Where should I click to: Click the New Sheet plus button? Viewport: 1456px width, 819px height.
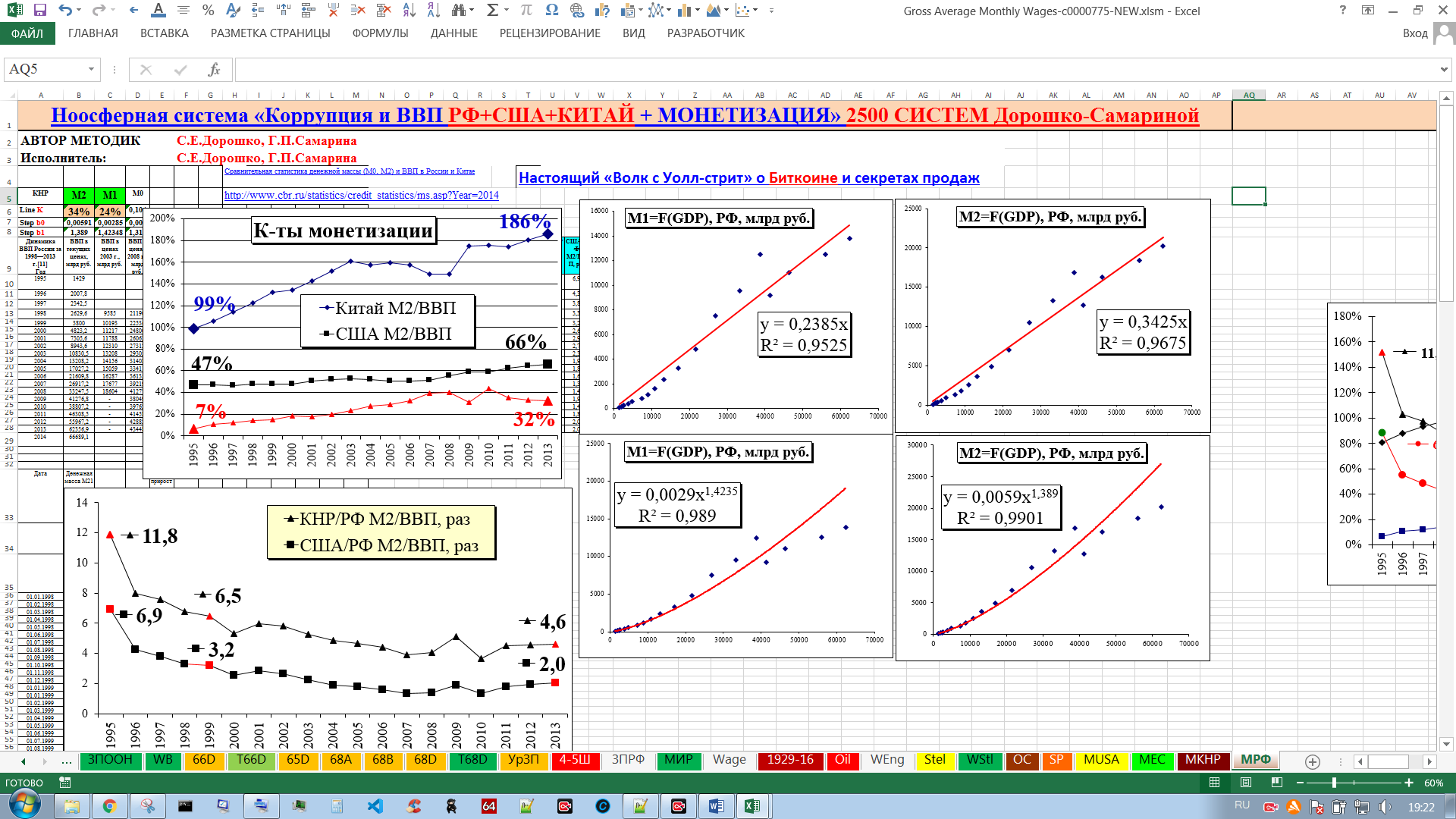coord(1313,761)
